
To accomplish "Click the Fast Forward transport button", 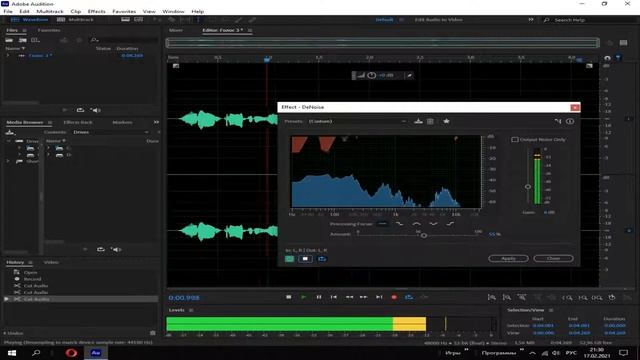I will point(364,297).
